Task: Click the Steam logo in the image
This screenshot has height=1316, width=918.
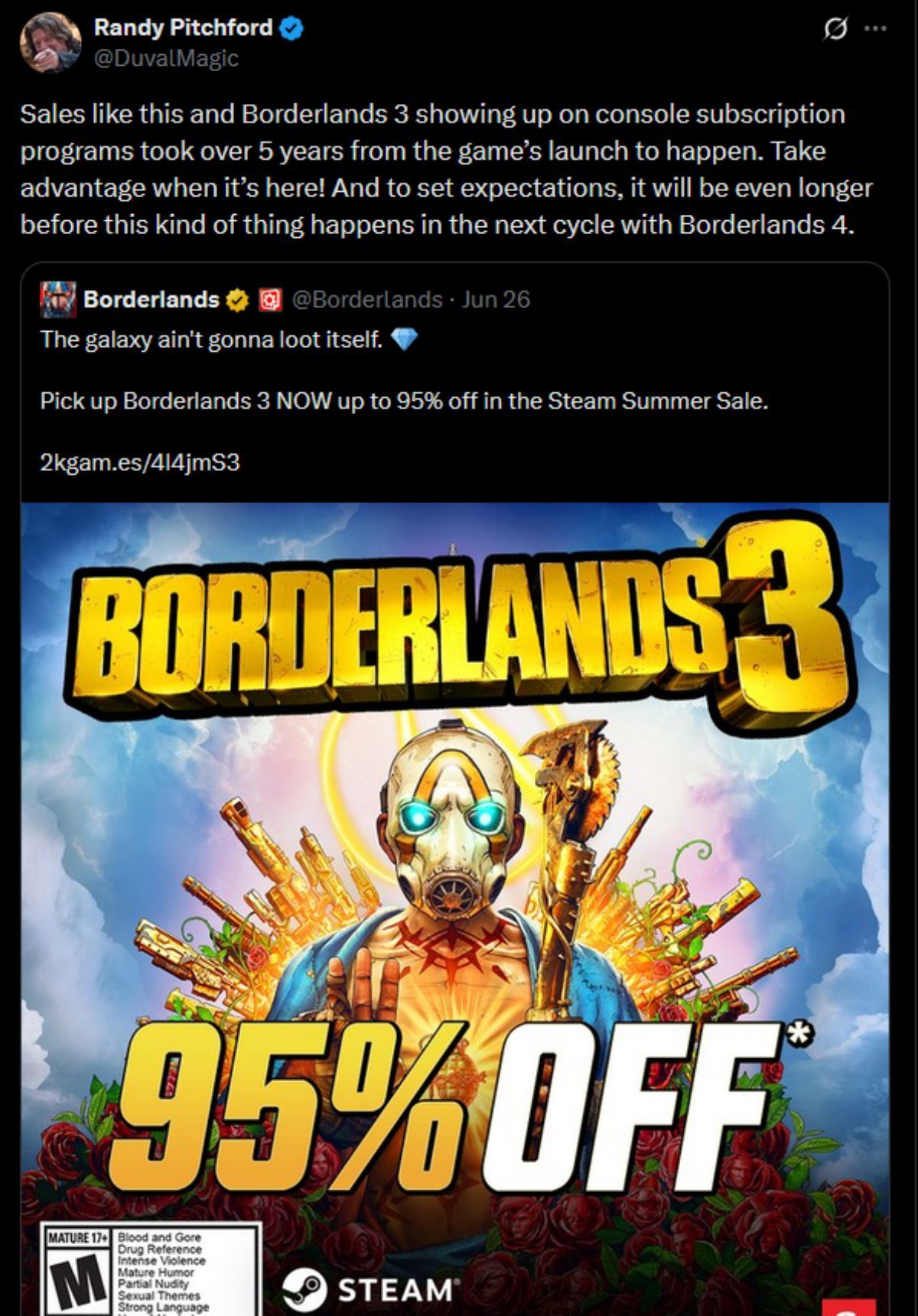Action: point(368,1289)
